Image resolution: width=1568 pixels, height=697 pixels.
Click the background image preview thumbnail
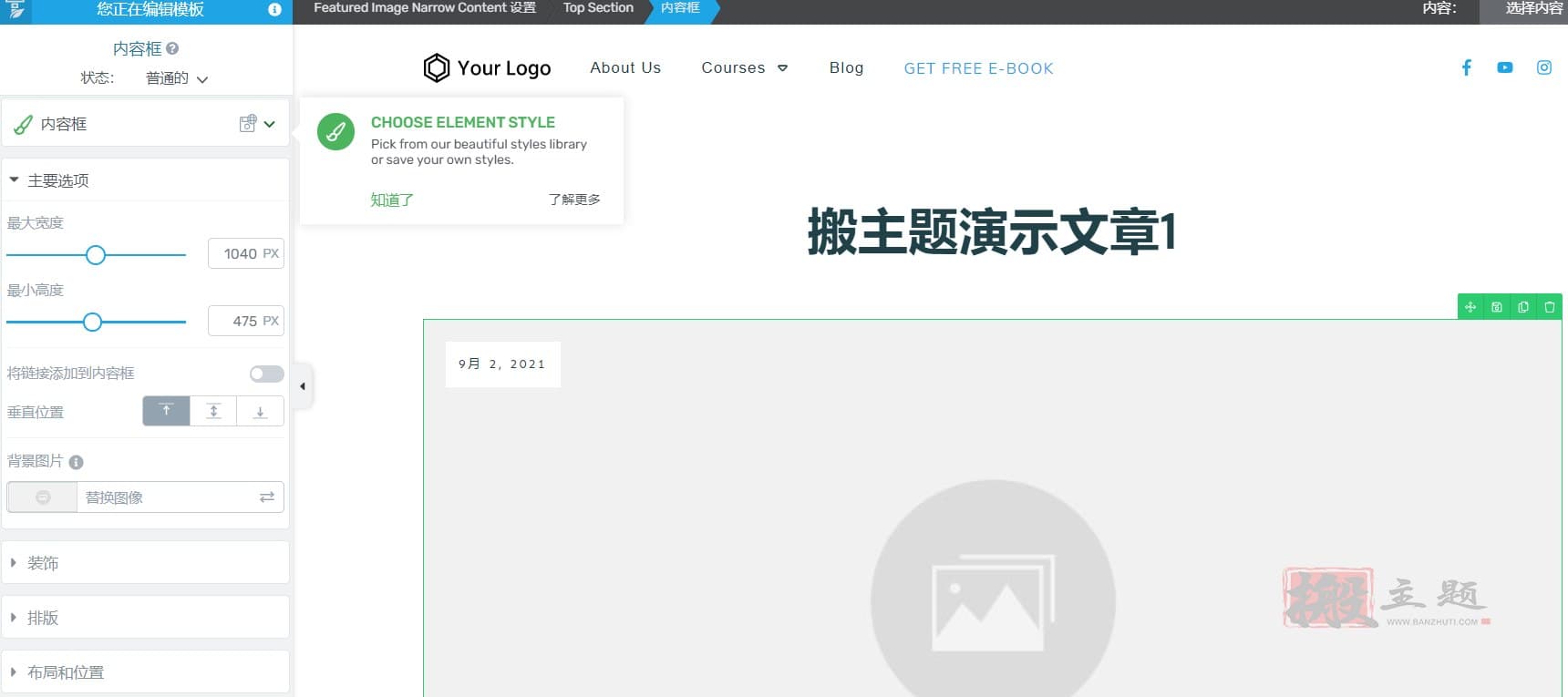[x=42, y=497]
